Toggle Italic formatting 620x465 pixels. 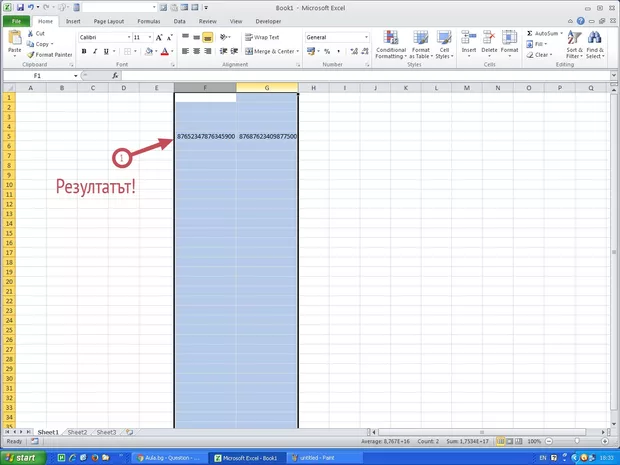pyautogui.click(x=93, y=51)
